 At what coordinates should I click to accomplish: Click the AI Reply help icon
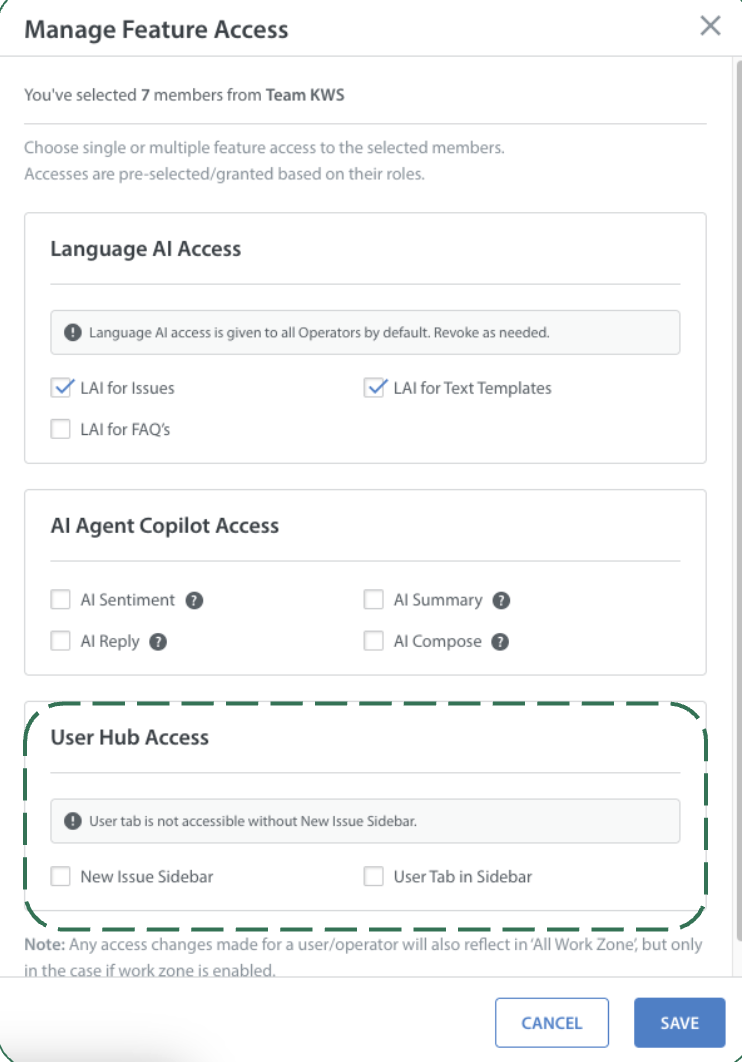(158, 642)
